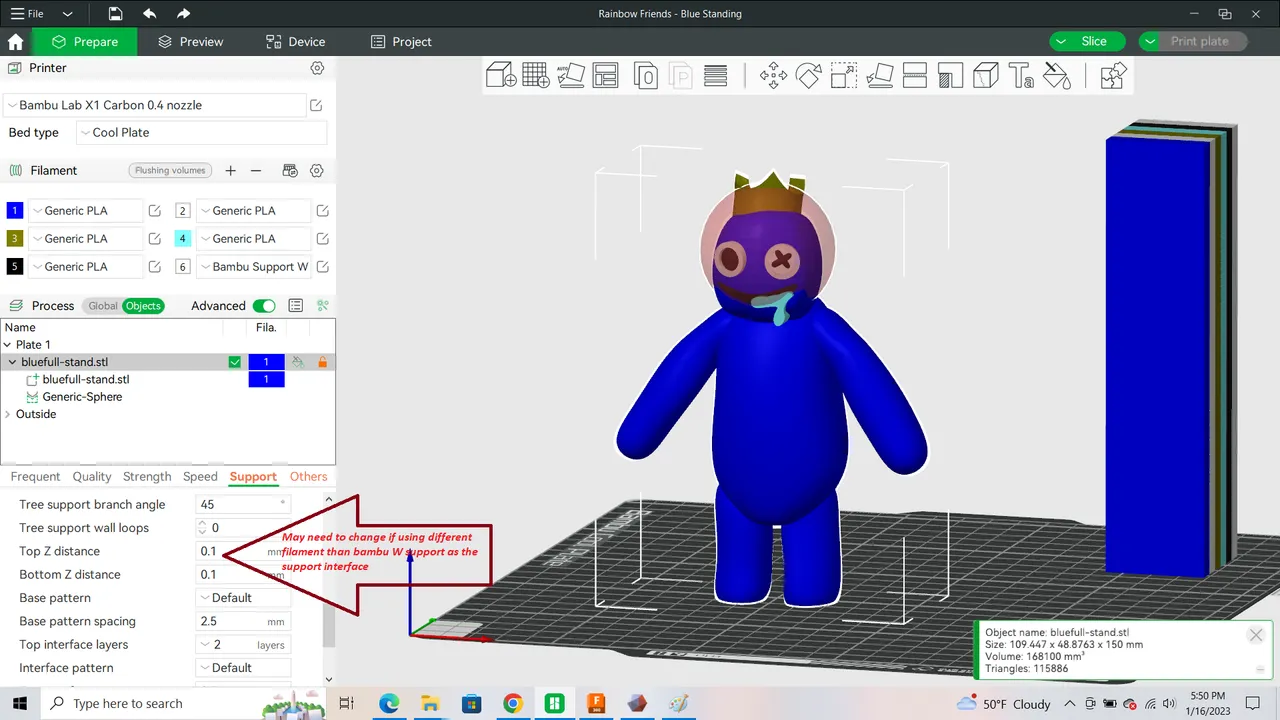Click the olive filament 3 color swatch
The height and width of the screenshot is (720, 1280).
(15, 239)
